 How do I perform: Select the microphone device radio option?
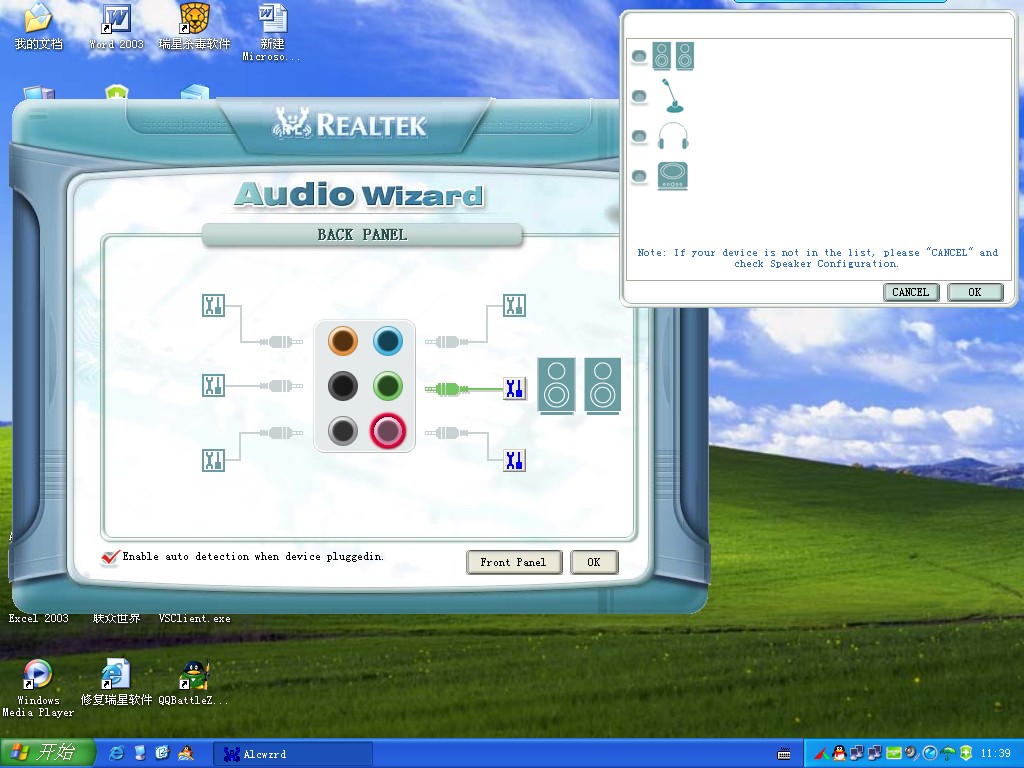tap(639, 97)
